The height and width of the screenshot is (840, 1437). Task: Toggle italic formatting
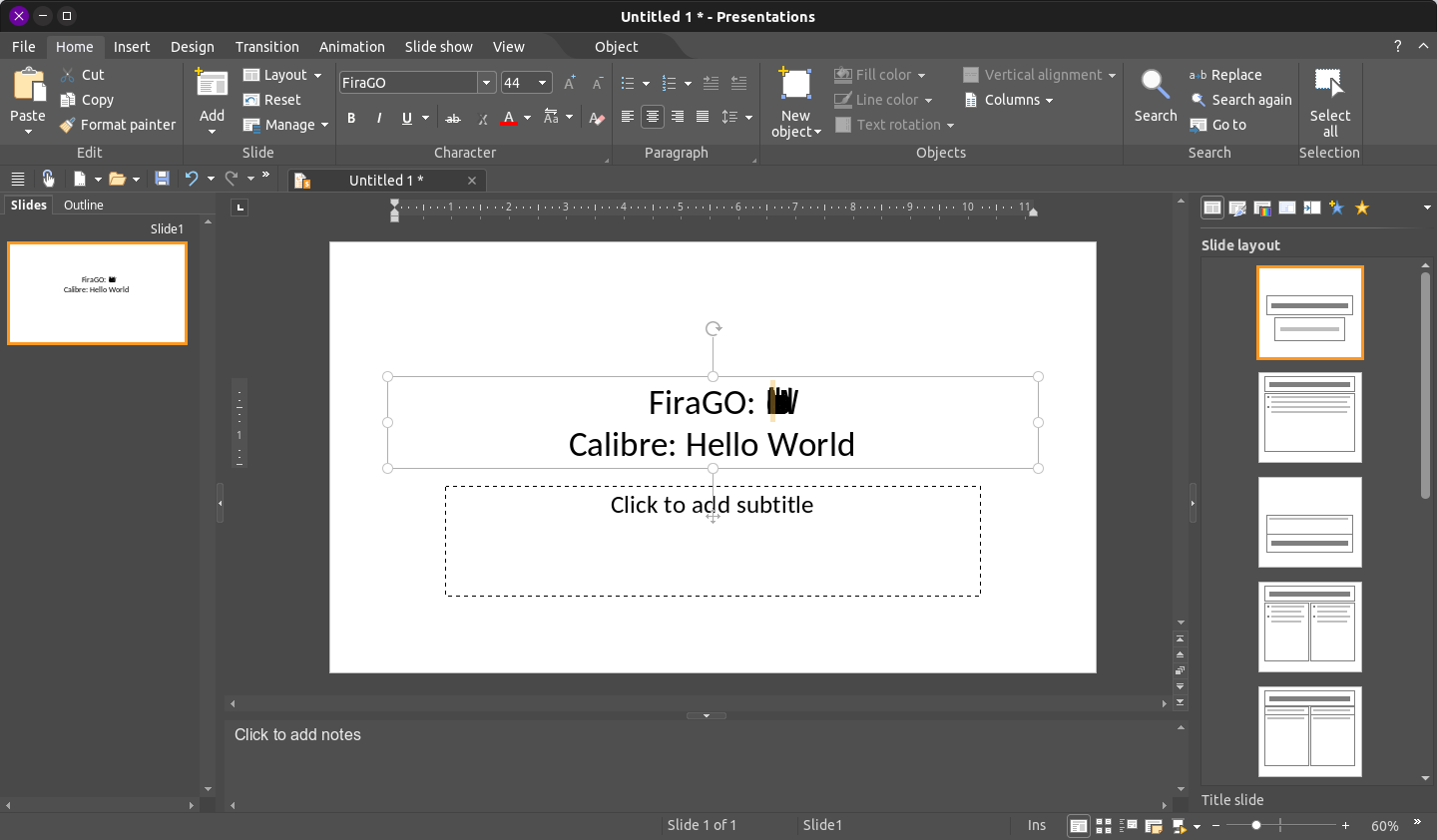point(379,118)
